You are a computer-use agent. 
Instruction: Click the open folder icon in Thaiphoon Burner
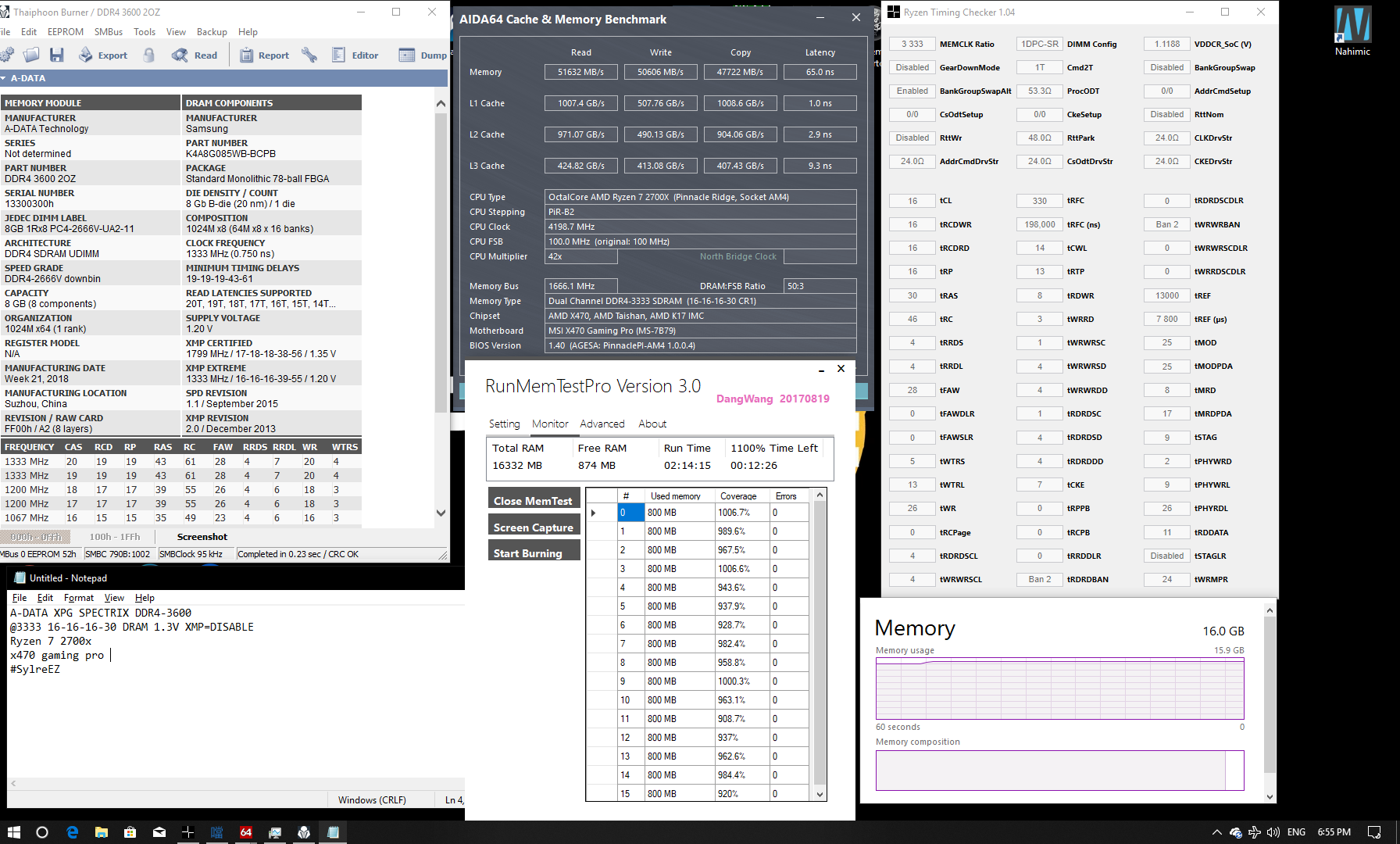[31, 55]
